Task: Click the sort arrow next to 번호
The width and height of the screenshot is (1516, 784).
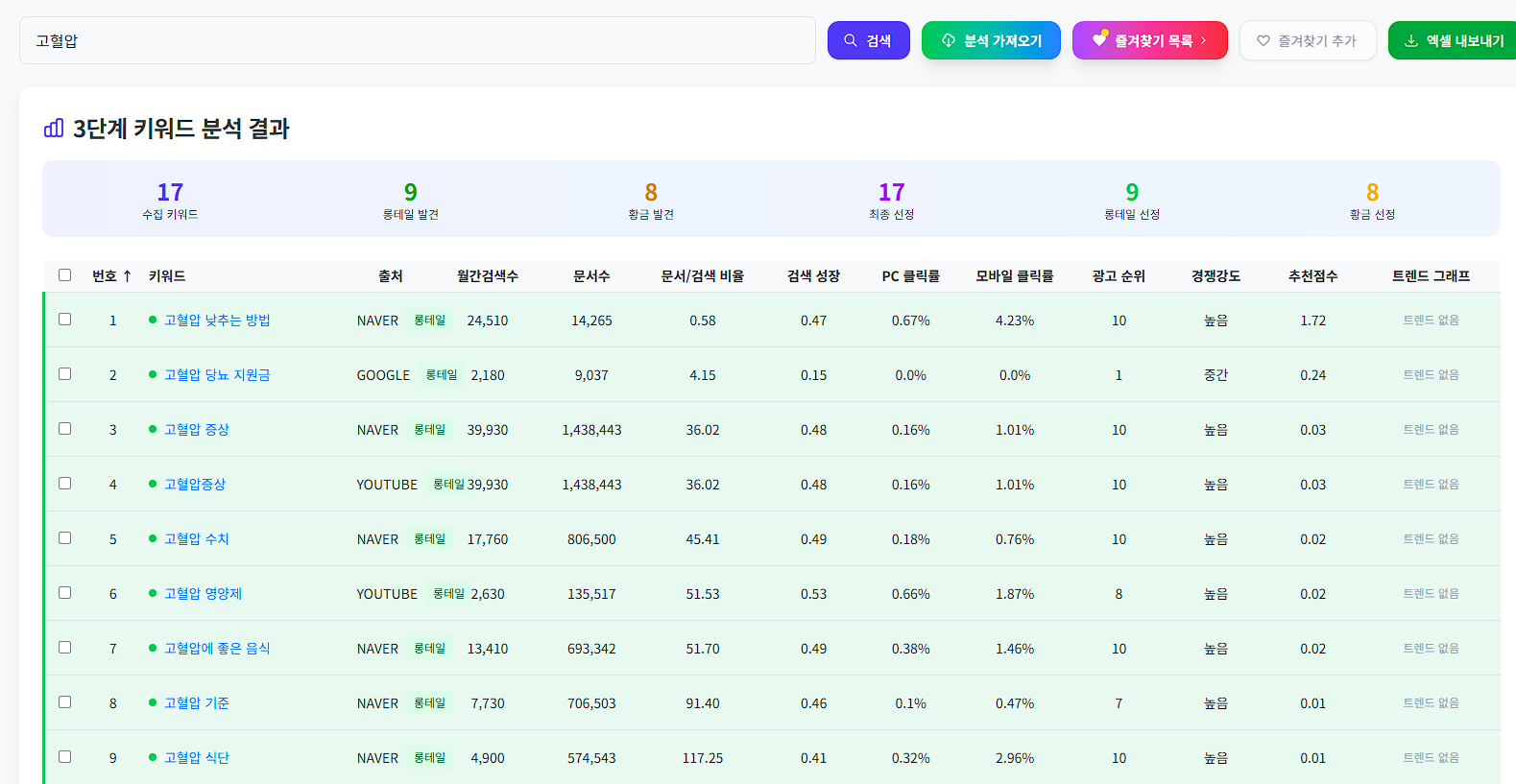Action: (127, 276)
